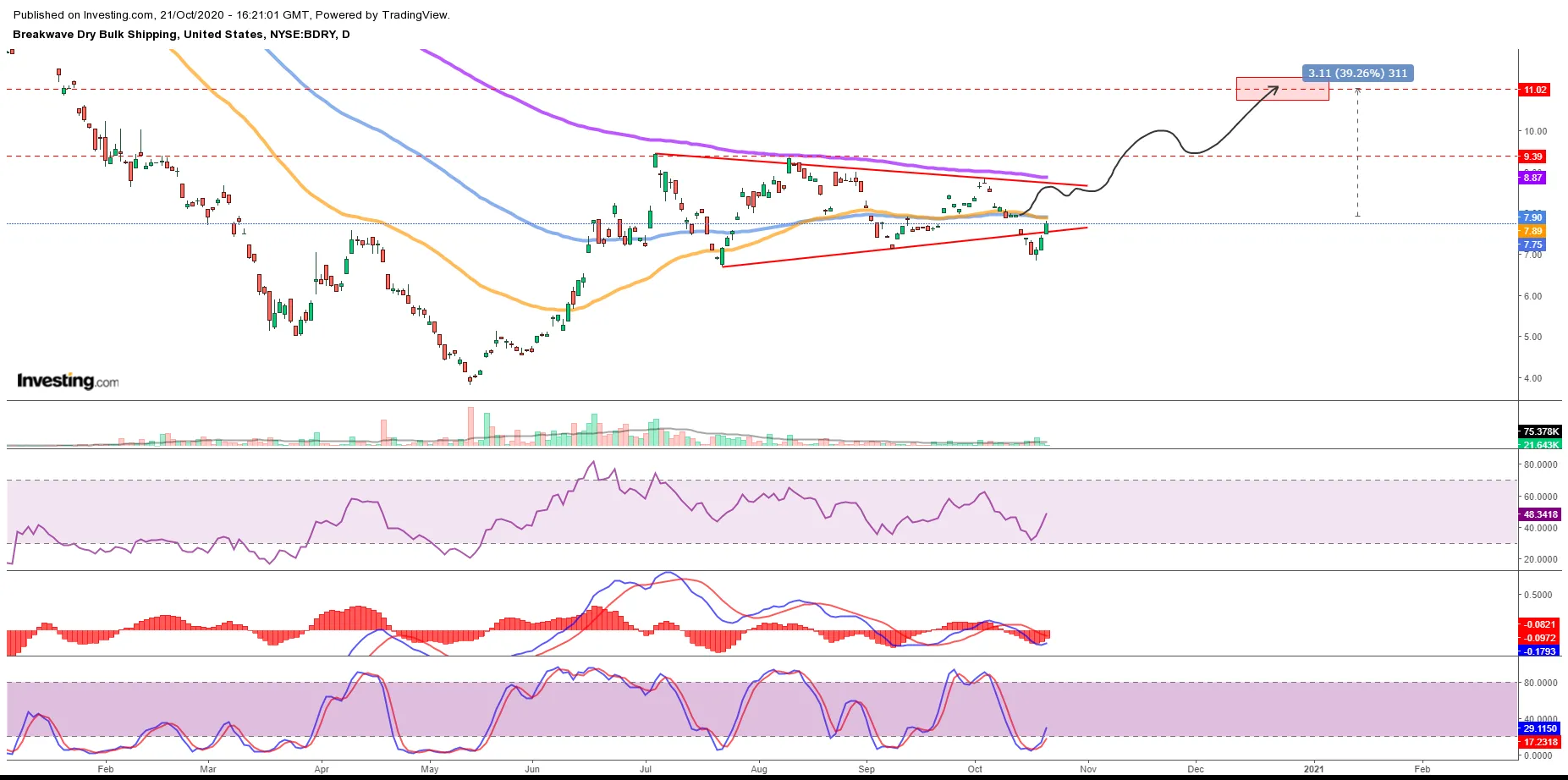
Task: Select the purple 8.87 moving average label
Action: click(1533, 178)
